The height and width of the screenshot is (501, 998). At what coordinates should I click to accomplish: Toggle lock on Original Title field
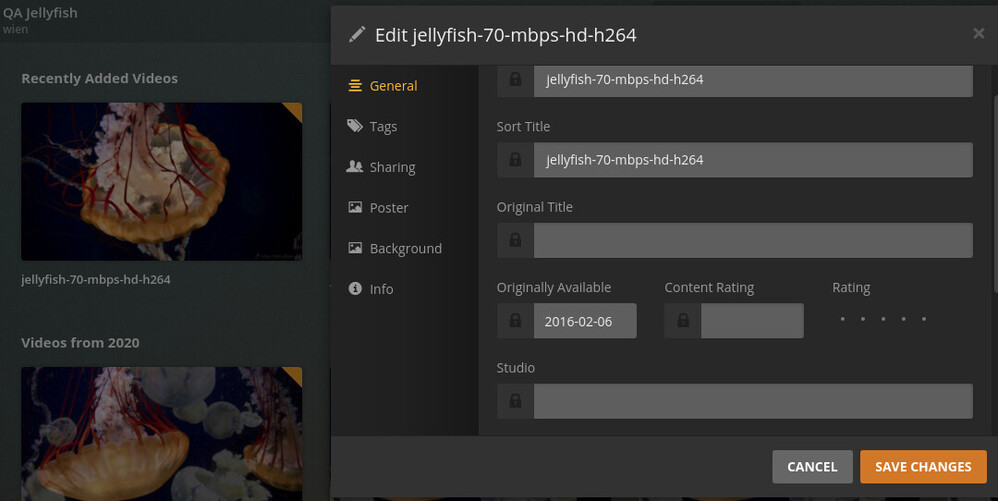point(516,240)
